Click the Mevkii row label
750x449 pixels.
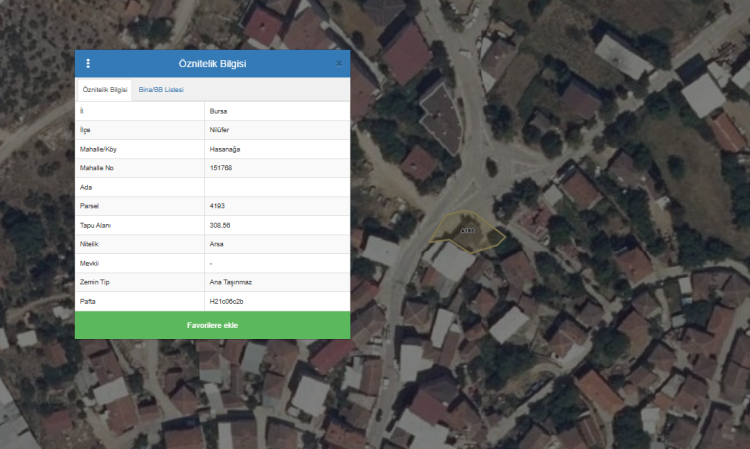[89, 262]
